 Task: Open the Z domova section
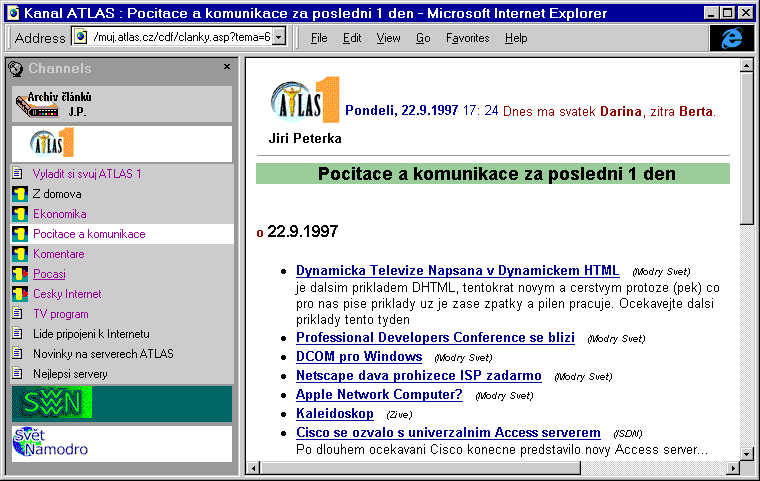pyautogui.click(x=57, y=194)
